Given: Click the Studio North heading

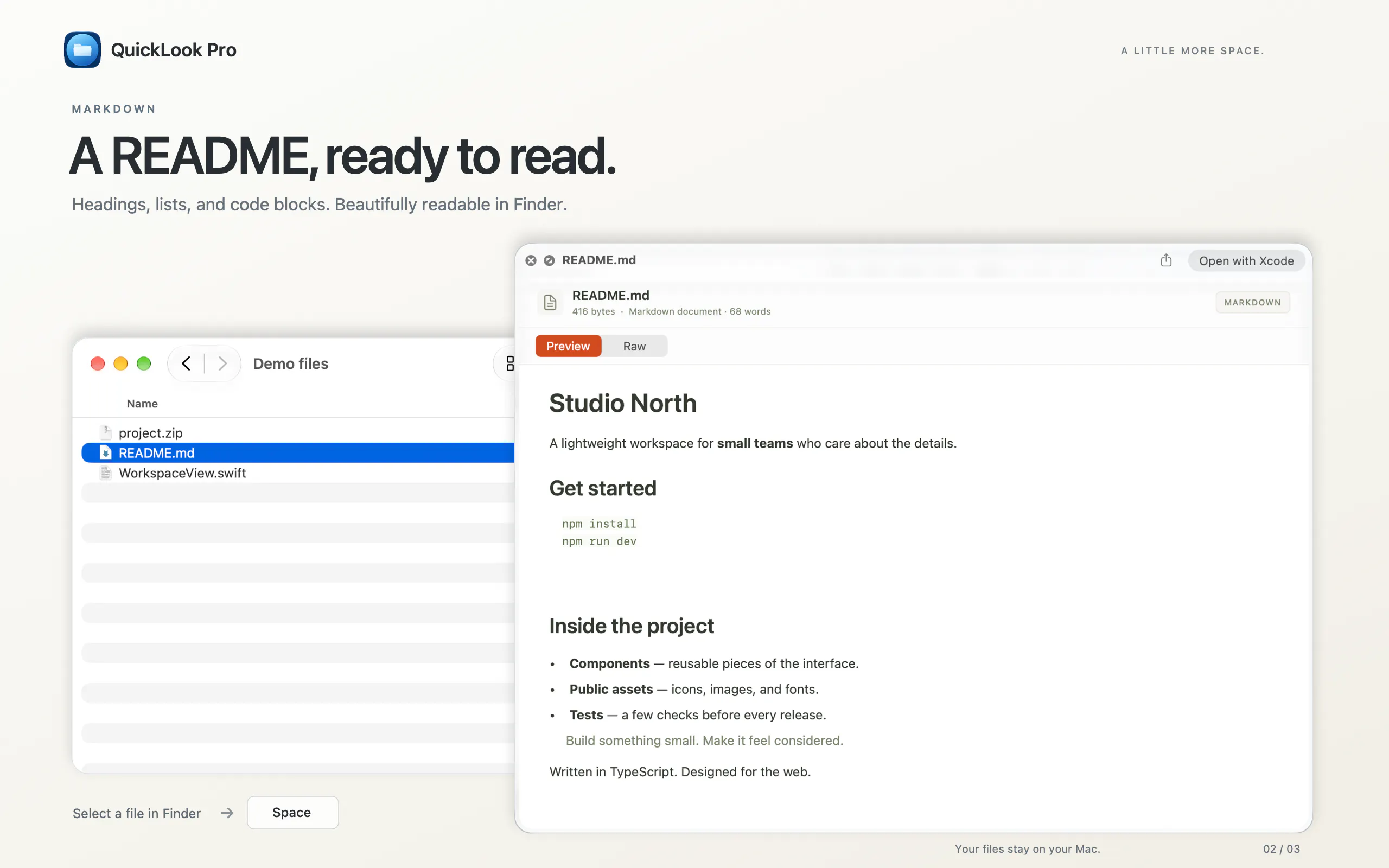Looking at the screenshot, I should coord(623,403).
